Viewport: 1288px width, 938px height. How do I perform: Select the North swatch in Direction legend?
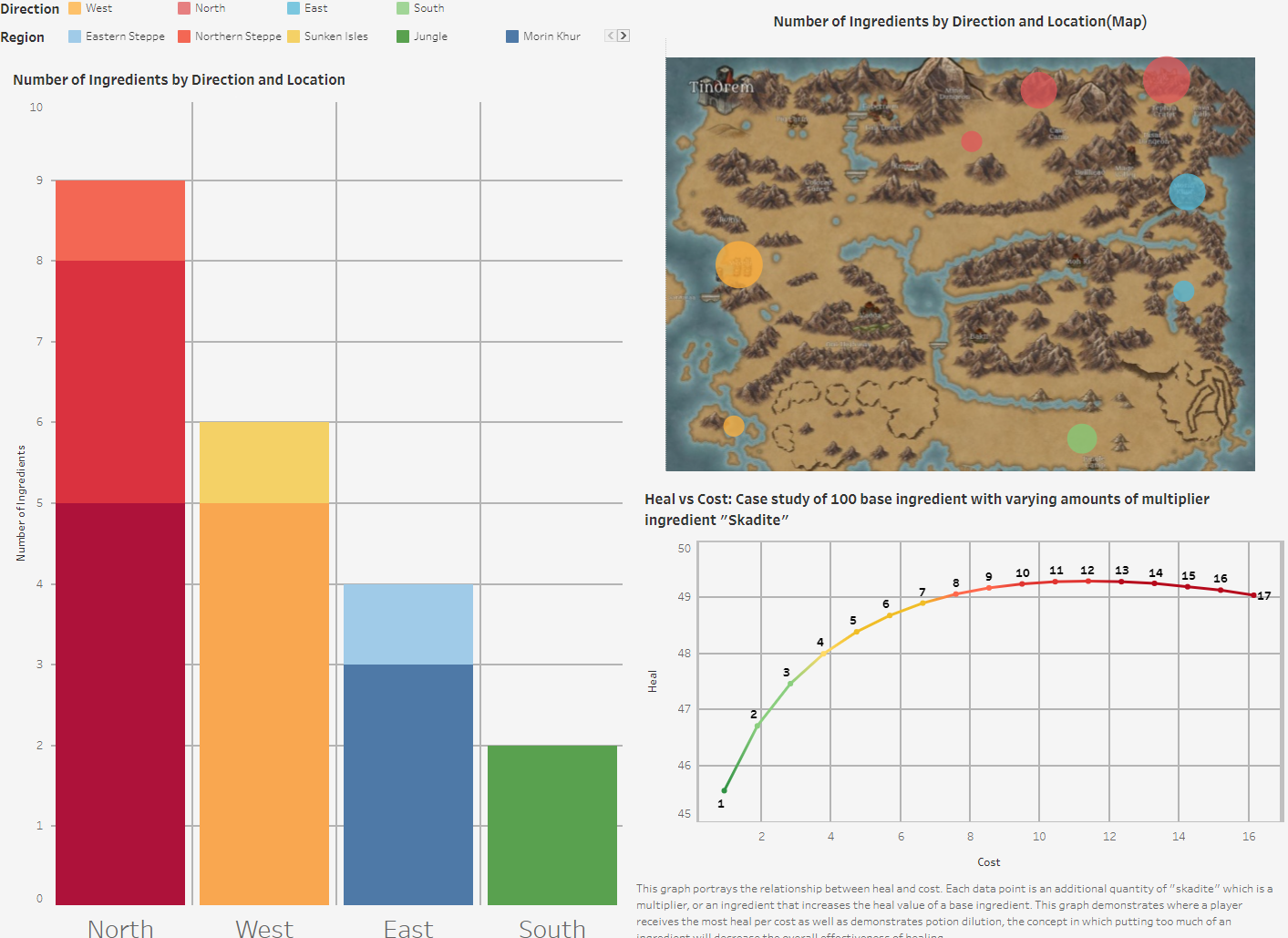pyautogui.click(x=184, y=8)
